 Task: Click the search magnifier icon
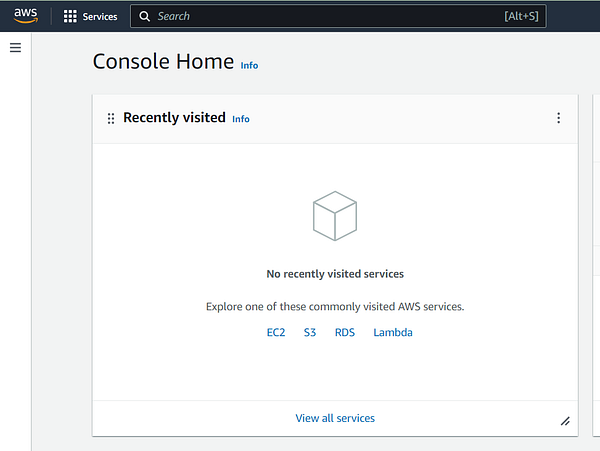145,16
